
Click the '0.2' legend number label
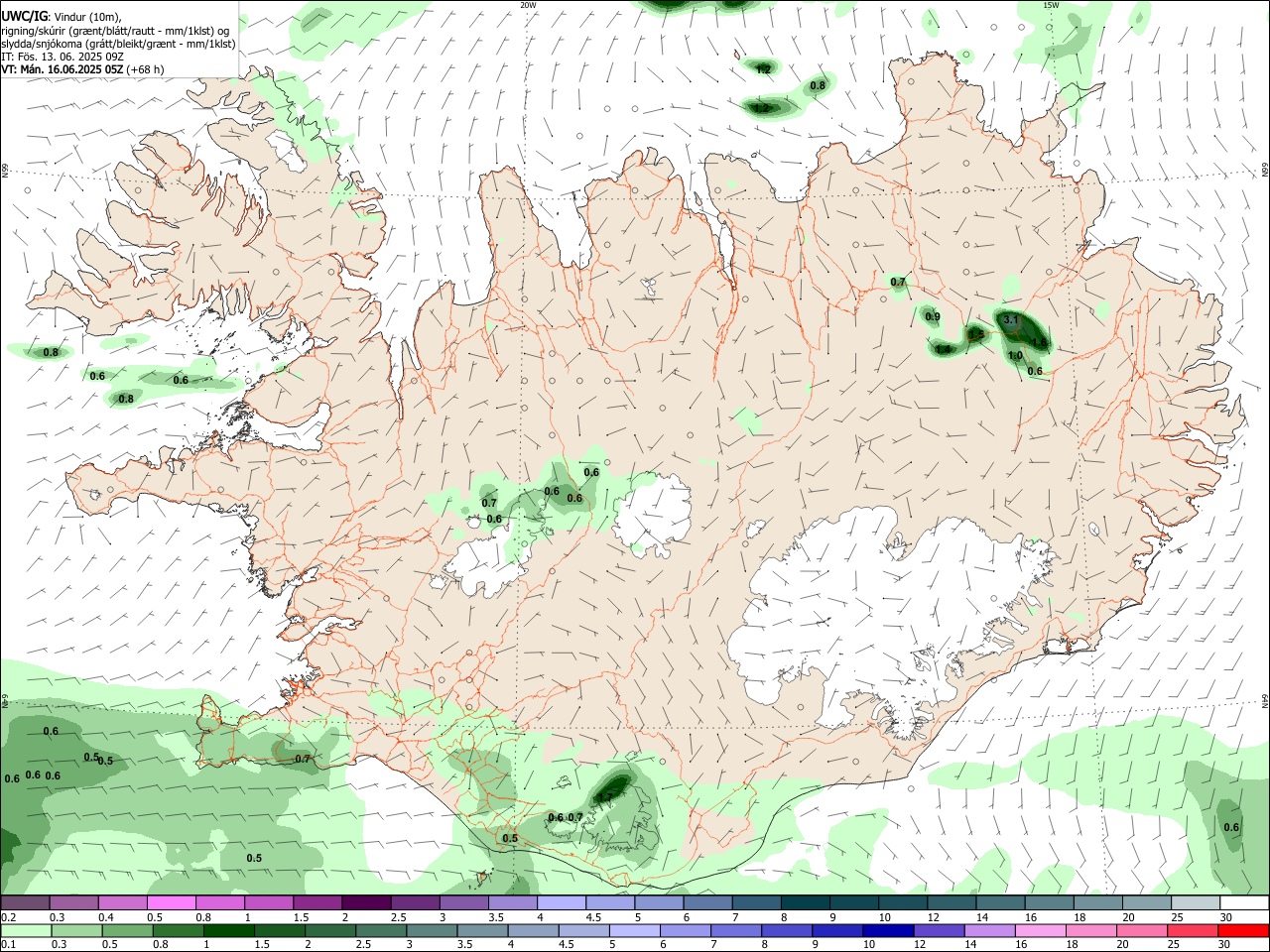coord(8,917)
